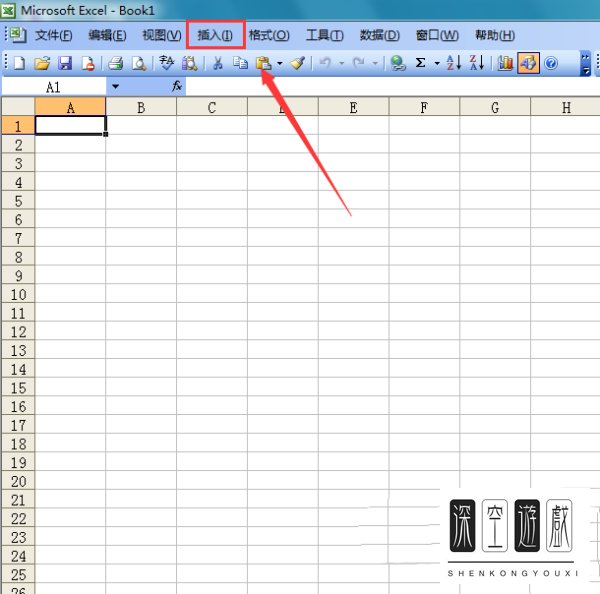Image resolution: width=600 pixels, height=594 pixels.
Task: Select the row 10 header
Action: coord(17,294)
